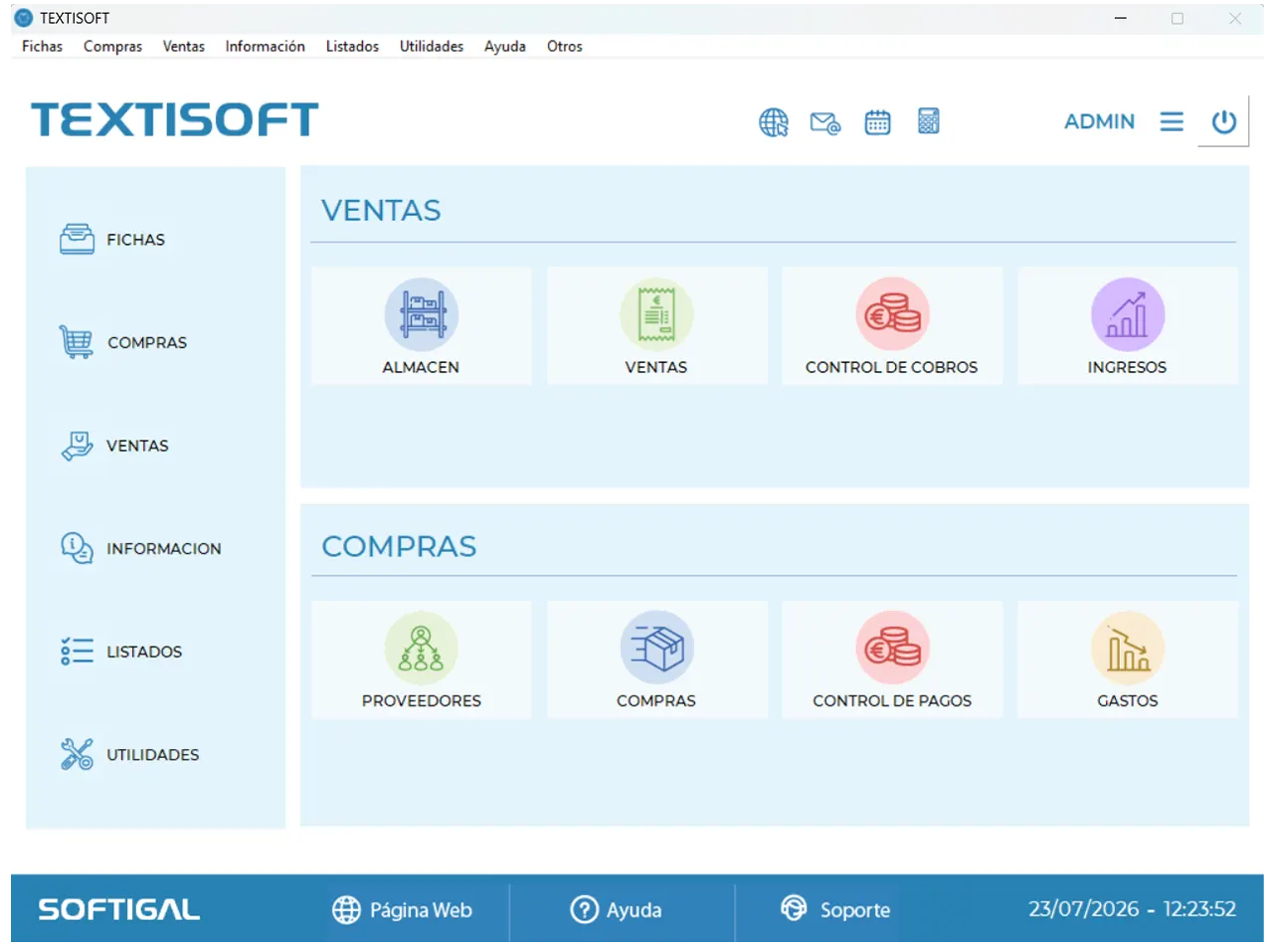Open the ALMACEN warehouse tile

(422, 326)
